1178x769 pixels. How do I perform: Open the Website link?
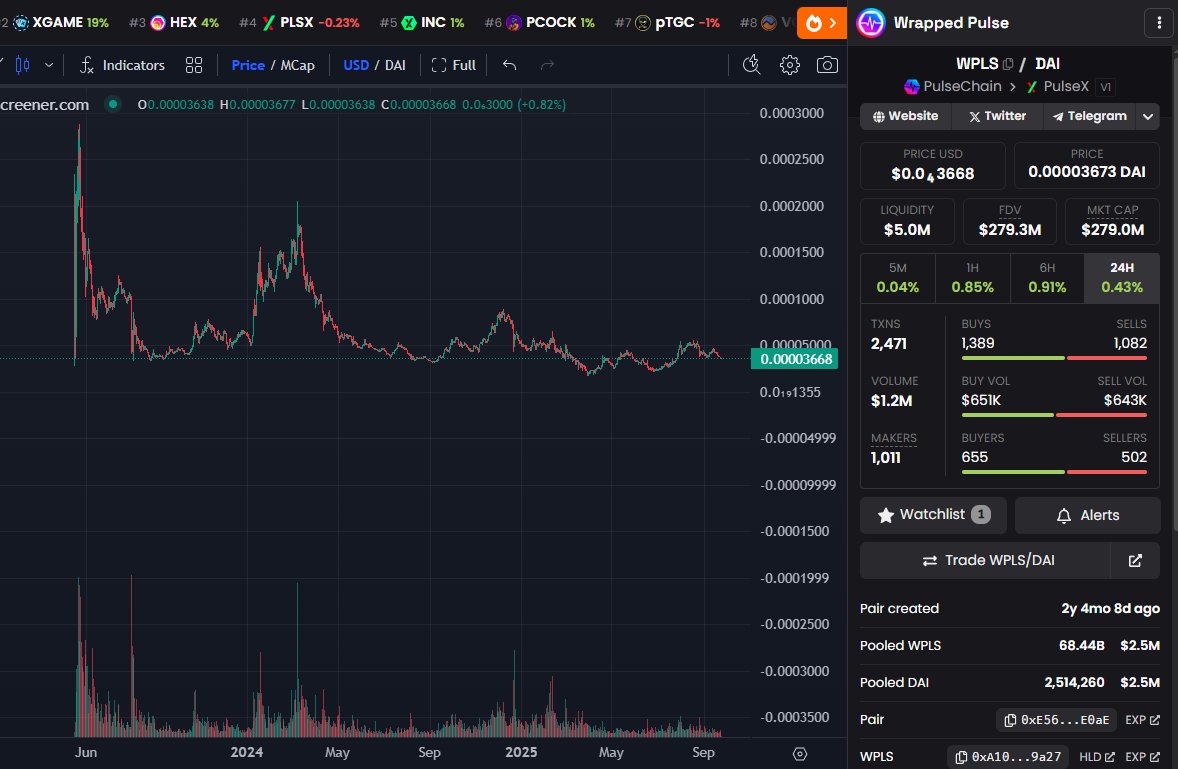coord(905,116)
